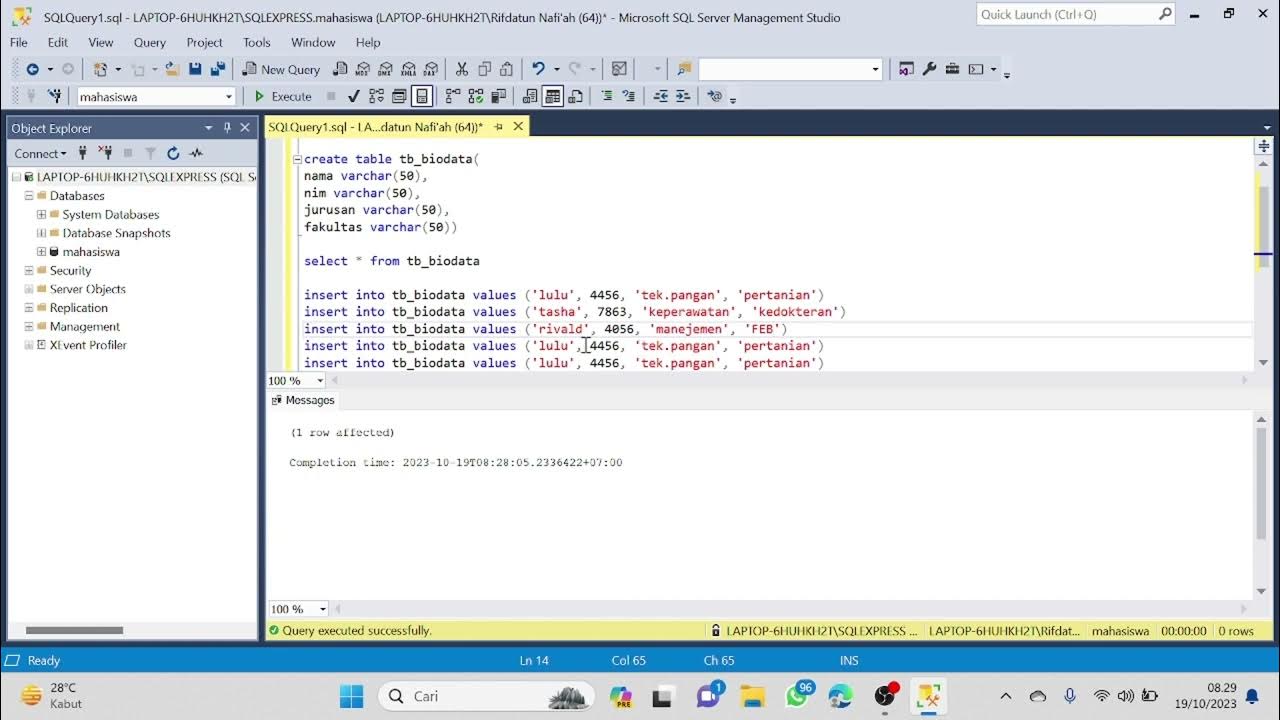Click the Find in Files icon

pyautogui.click(x=684, y=69)
